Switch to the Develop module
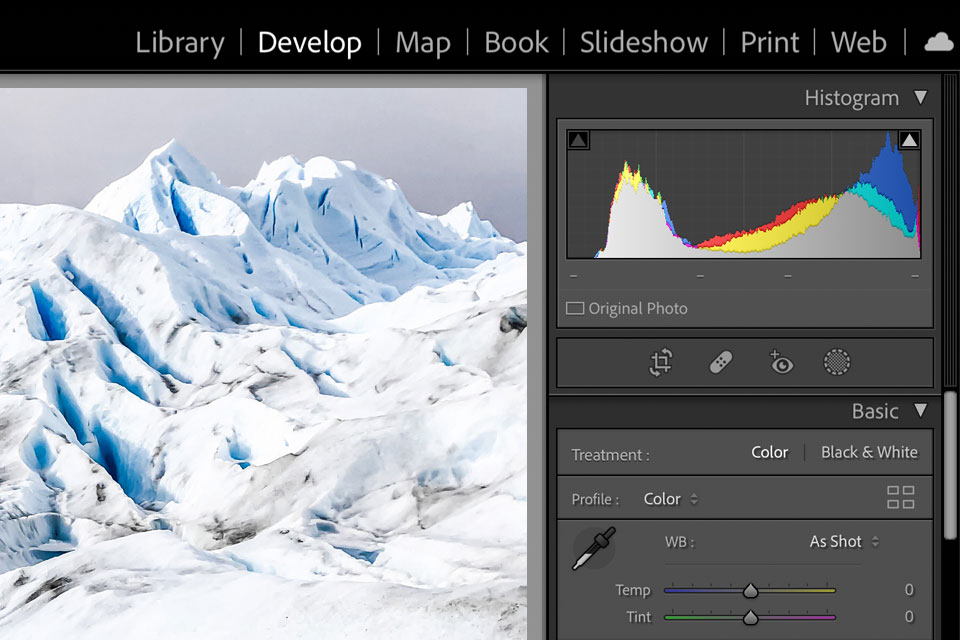Image resolution: width=960 pixels, height=640 pixels. click(x=310, y=43)
